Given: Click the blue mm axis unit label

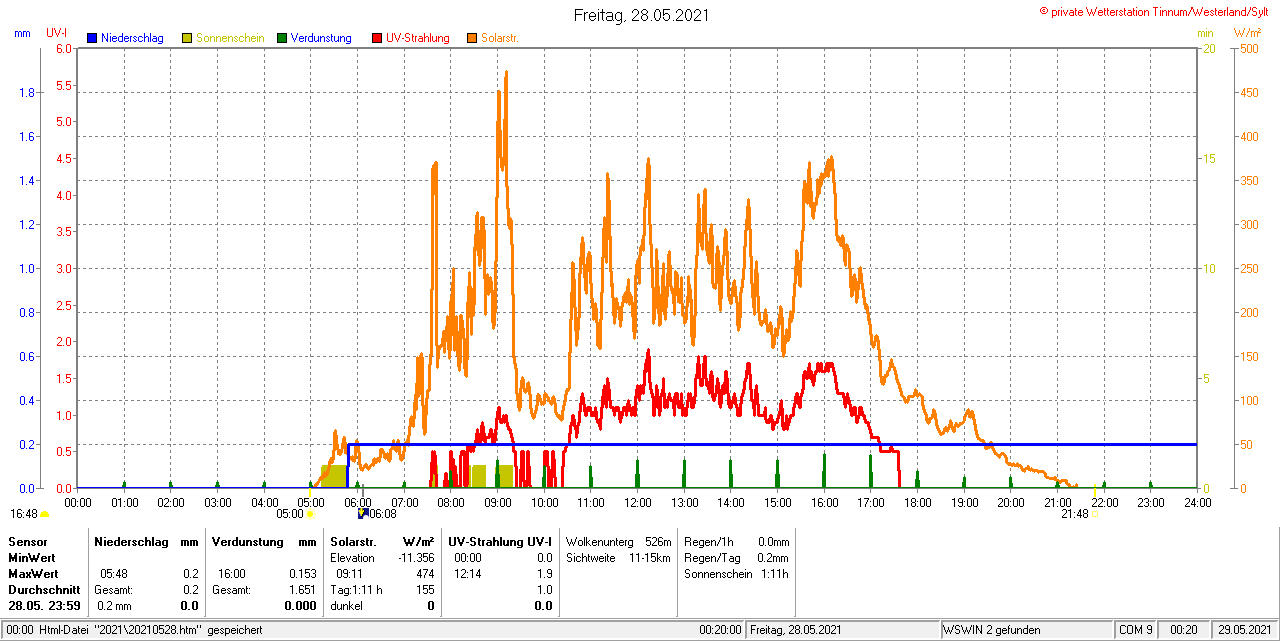Looking at the screenshot, I should tap(22, 33).
